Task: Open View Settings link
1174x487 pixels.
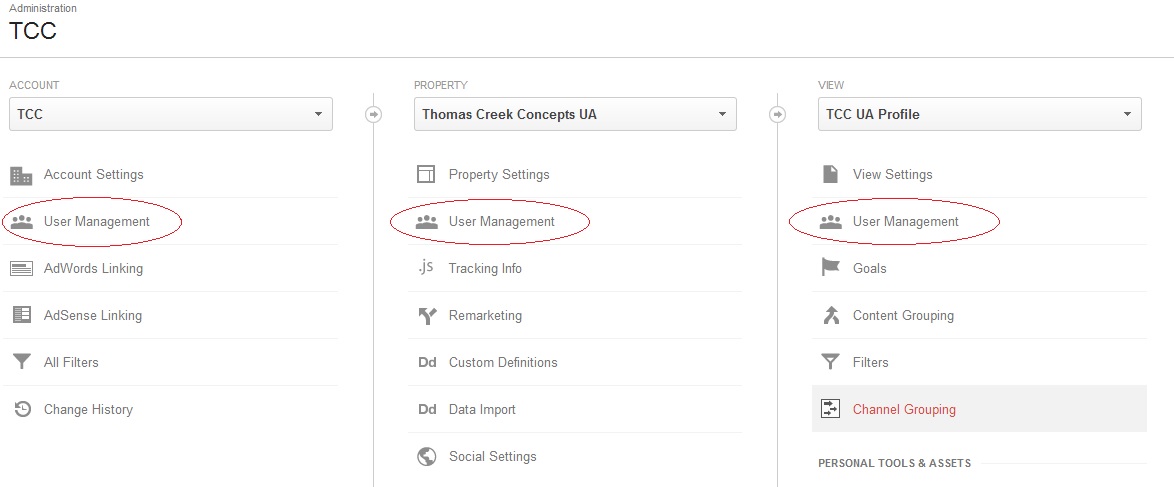Action: tap(892, 175)
